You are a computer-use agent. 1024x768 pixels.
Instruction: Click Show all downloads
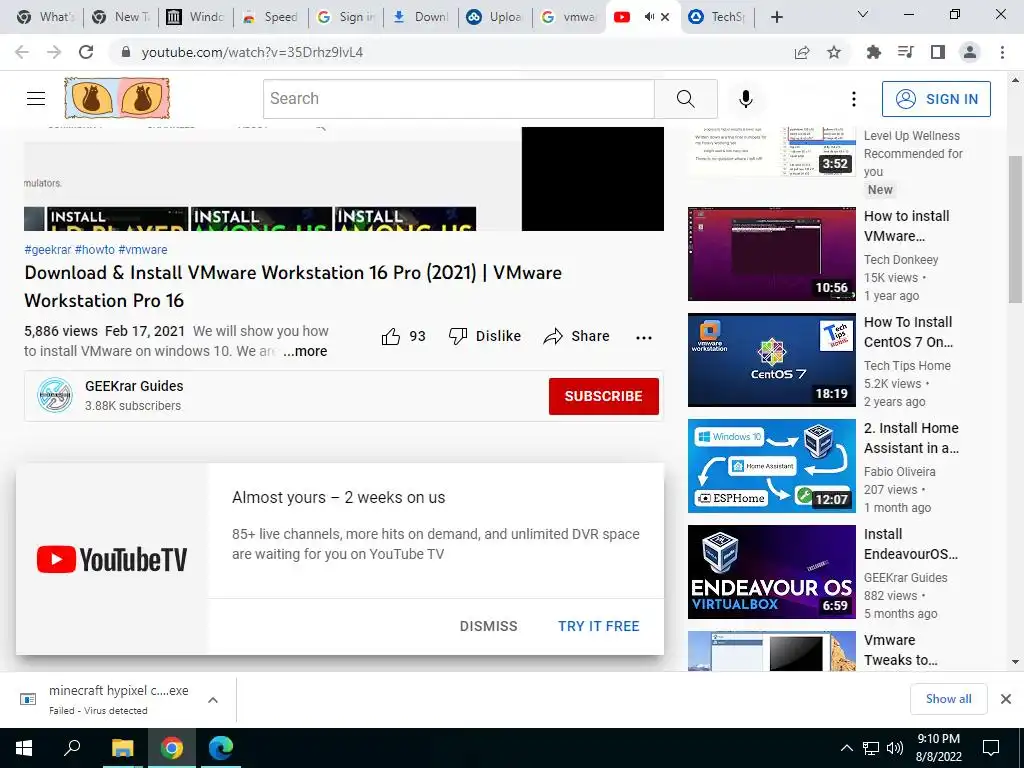(x=948, y=699)
